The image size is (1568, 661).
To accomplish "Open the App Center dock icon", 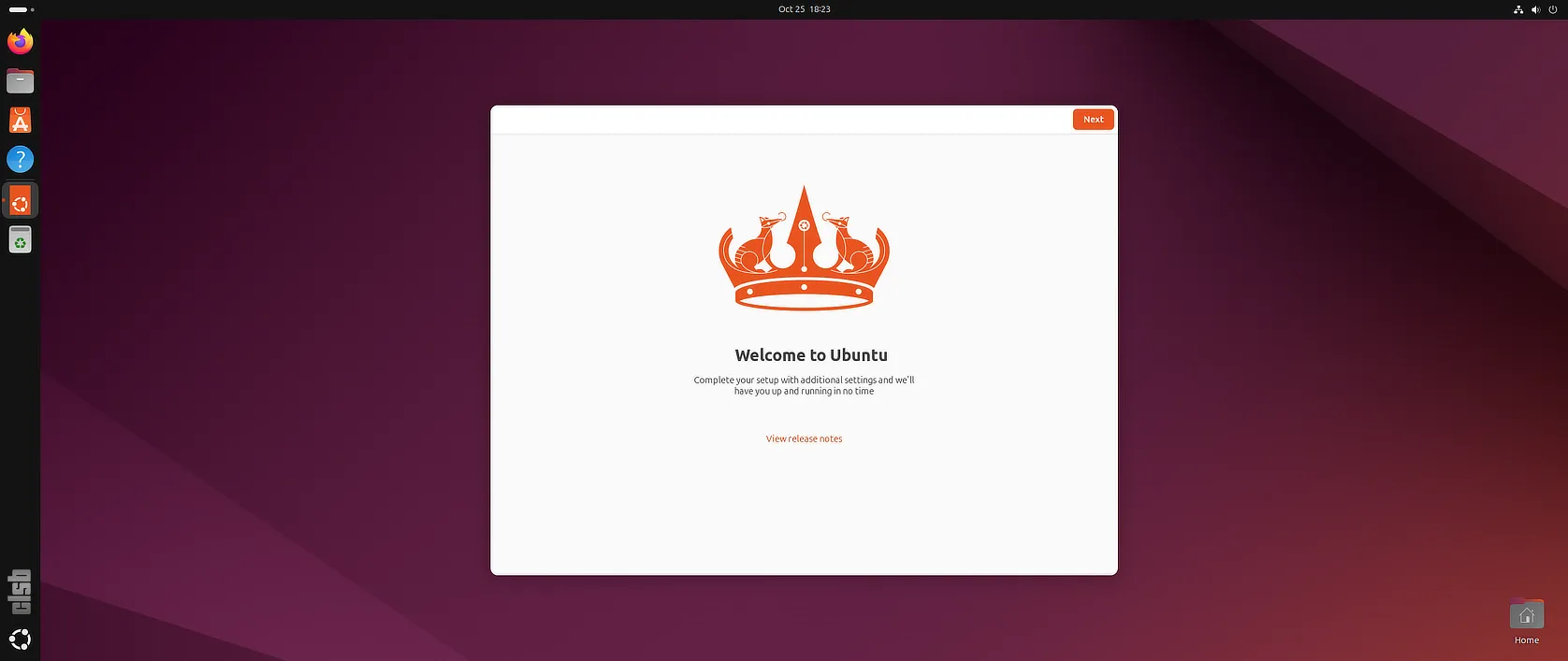I will 20,121.
